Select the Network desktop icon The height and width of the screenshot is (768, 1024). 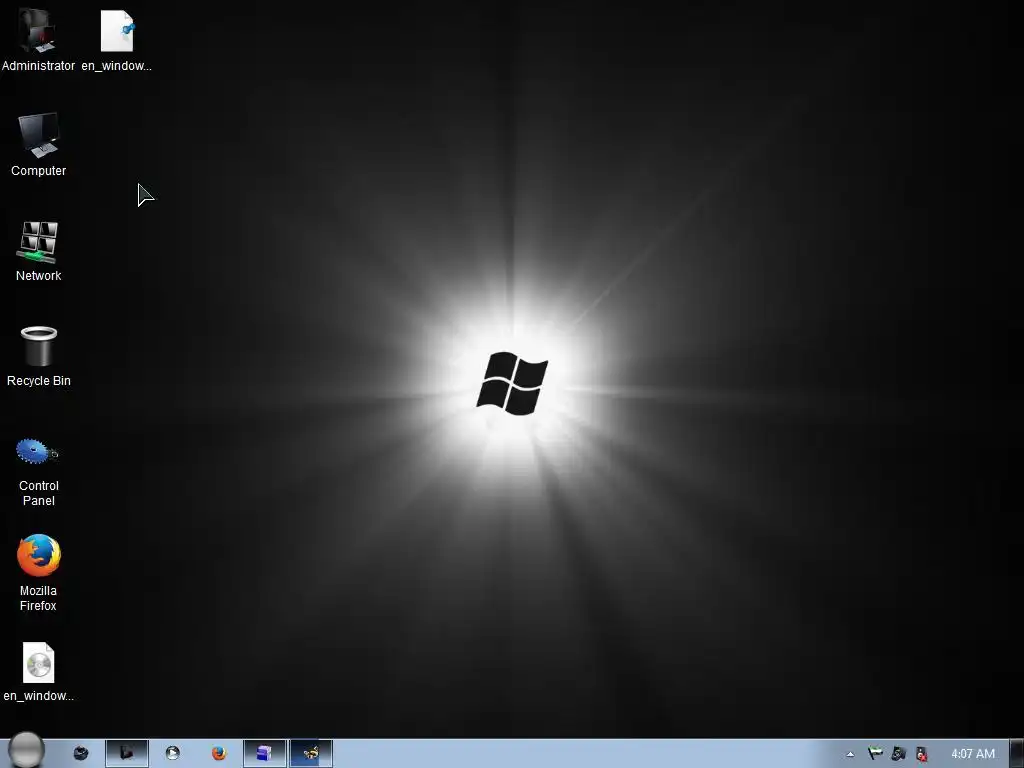pos(39,251)
